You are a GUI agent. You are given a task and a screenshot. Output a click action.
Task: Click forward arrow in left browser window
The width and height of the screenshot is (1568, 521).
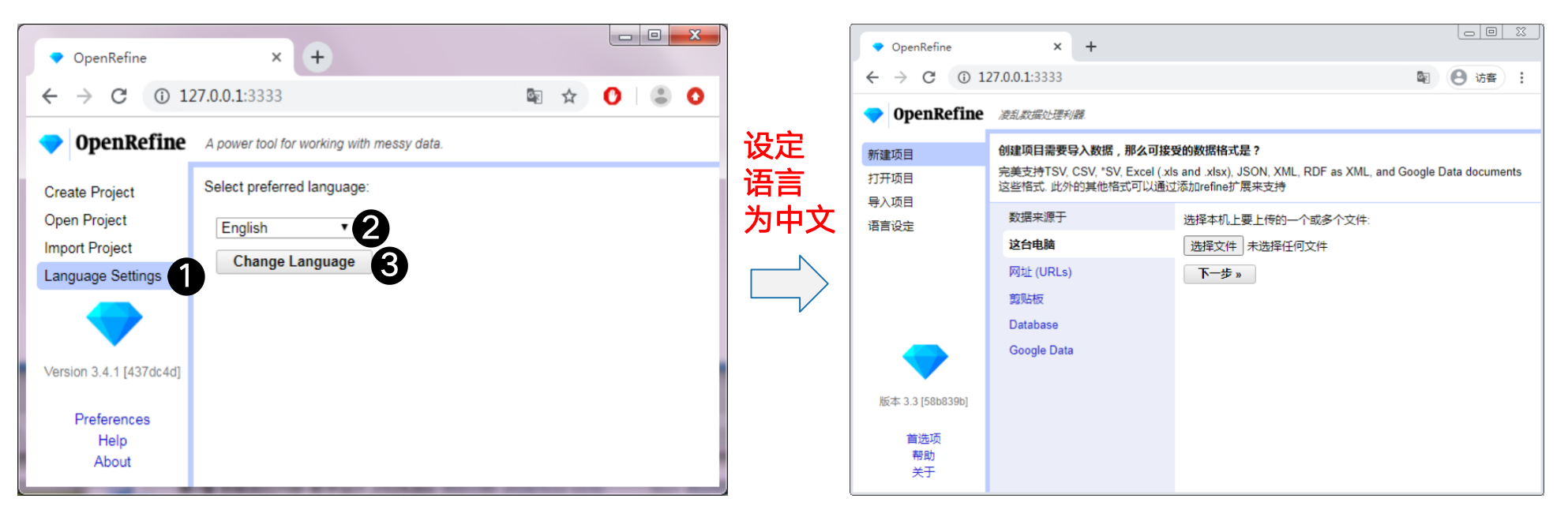[x=84, y=96]
